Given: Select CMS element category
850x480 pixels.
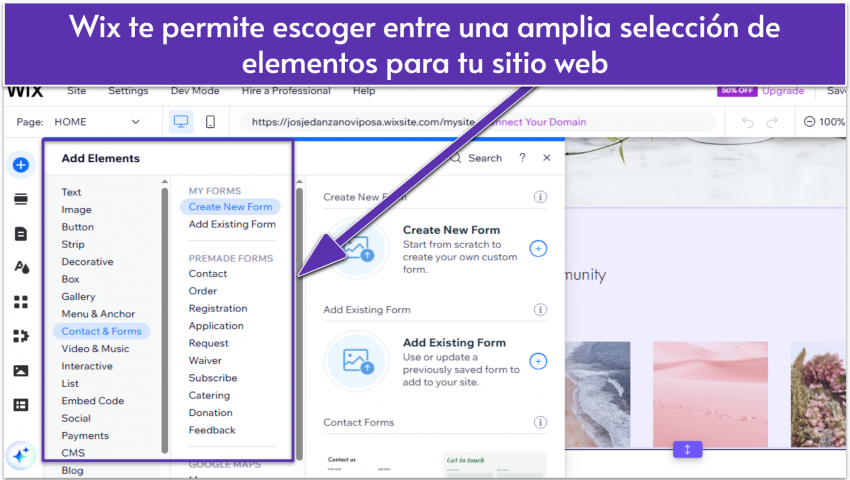Looking at the screenshot, I should point(73,452).
